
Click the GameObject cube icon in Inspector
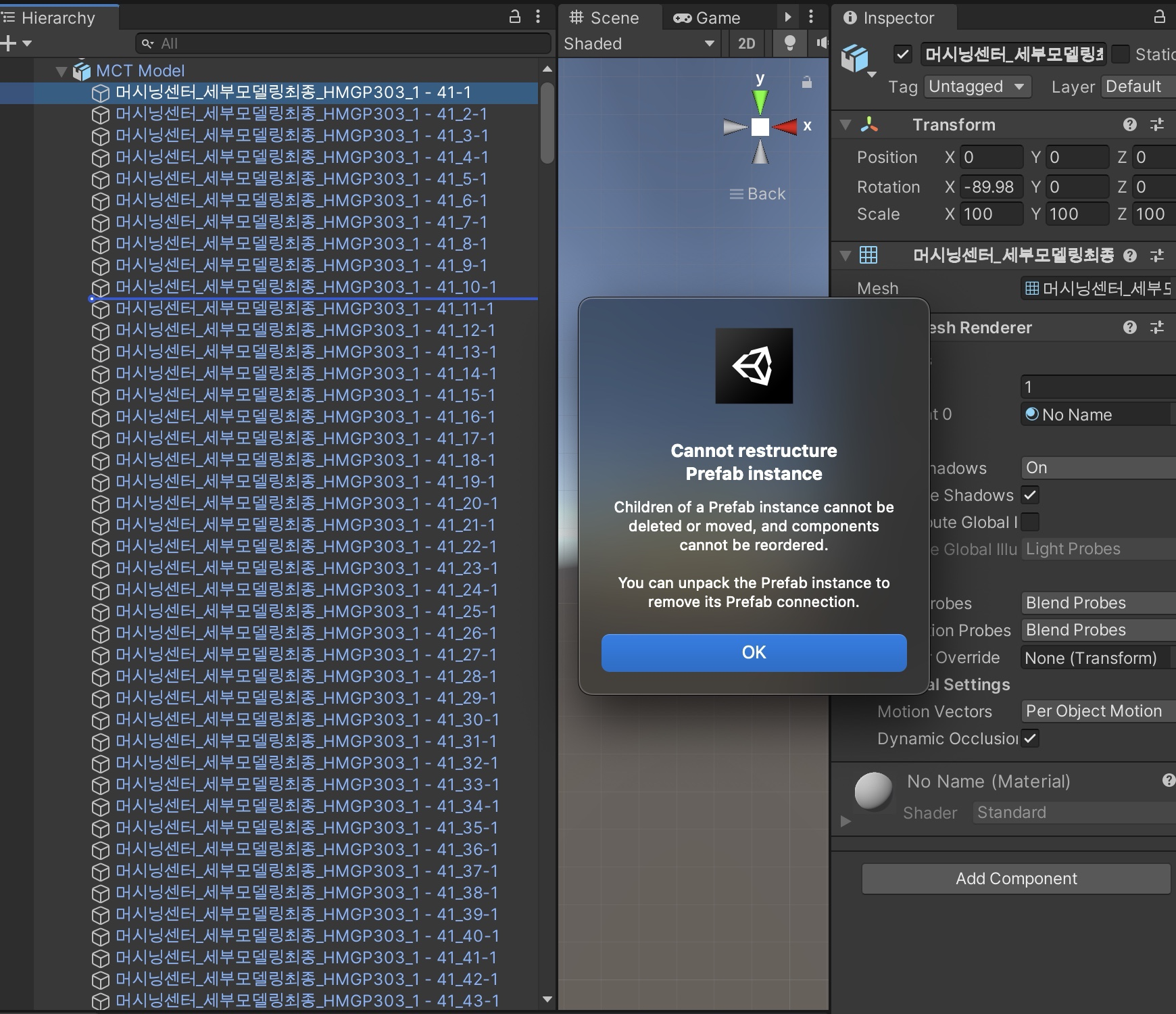click(855, 58)
